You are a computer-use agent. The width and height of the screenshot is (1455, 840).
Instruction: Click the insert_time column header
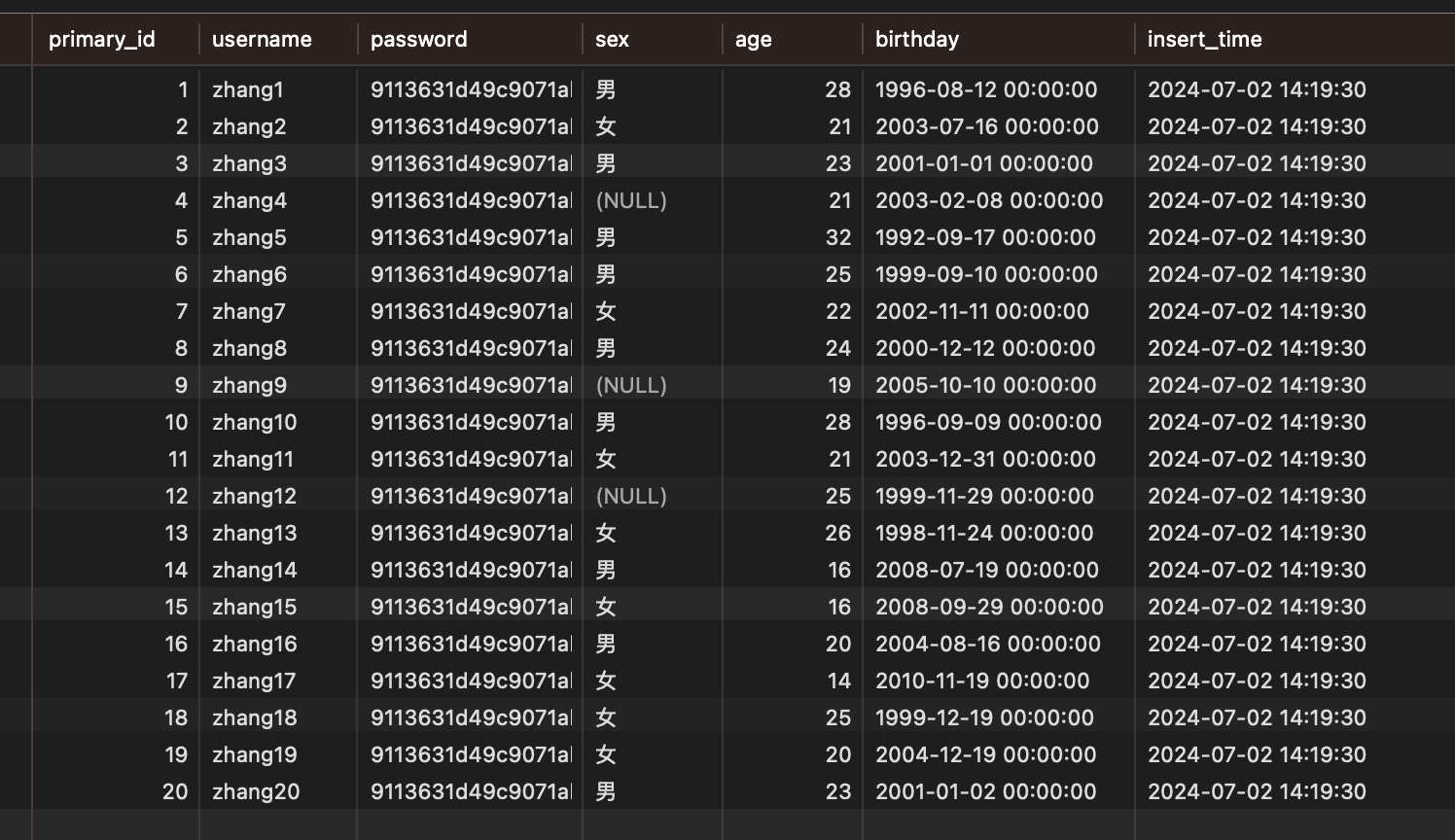coord(1204,40)
